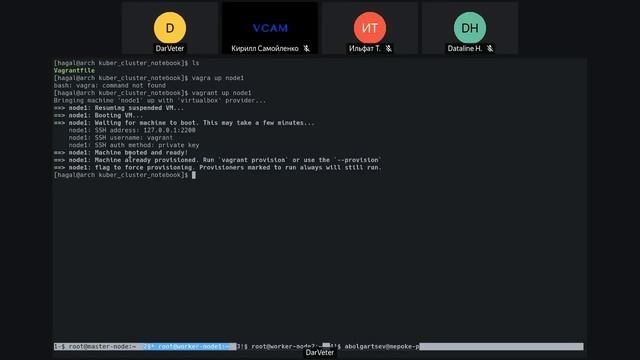Click the terminal cursor at the last prompt

pos(194,175)
